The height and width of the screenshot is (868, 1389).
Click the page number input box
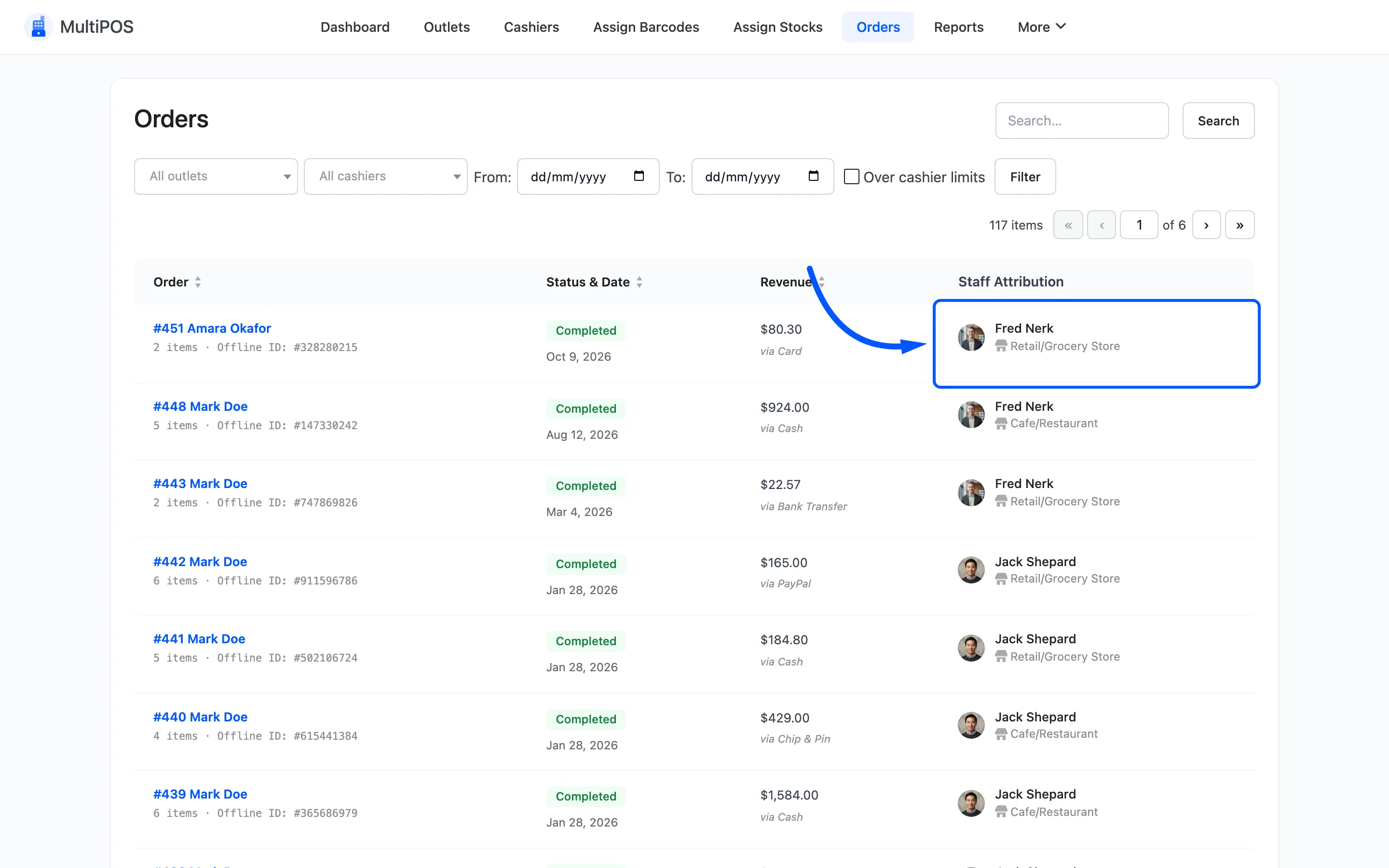pyautogui.click(x=1138, y=225)
